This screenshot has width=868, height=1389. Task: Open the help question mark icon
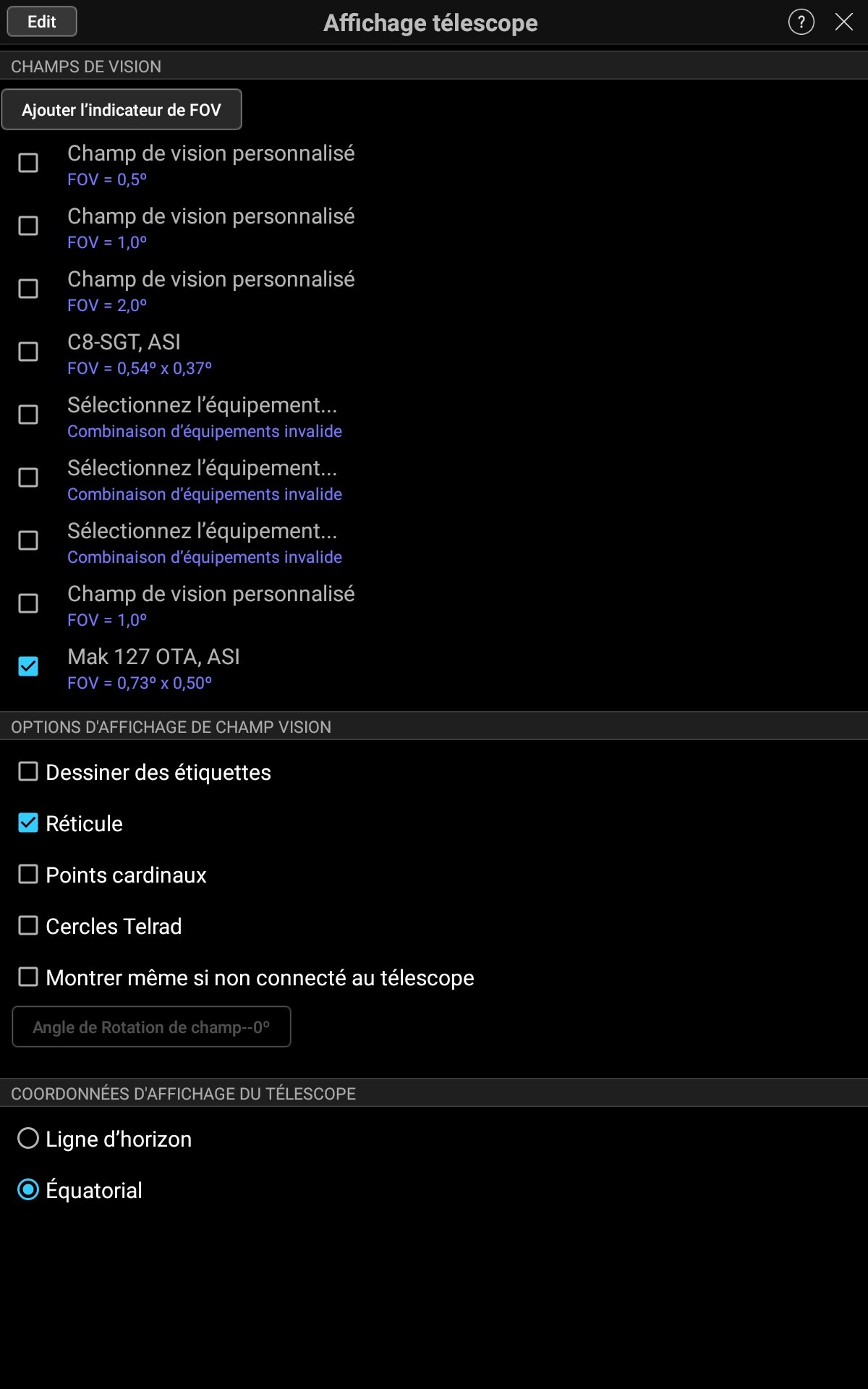coord(801,22)
